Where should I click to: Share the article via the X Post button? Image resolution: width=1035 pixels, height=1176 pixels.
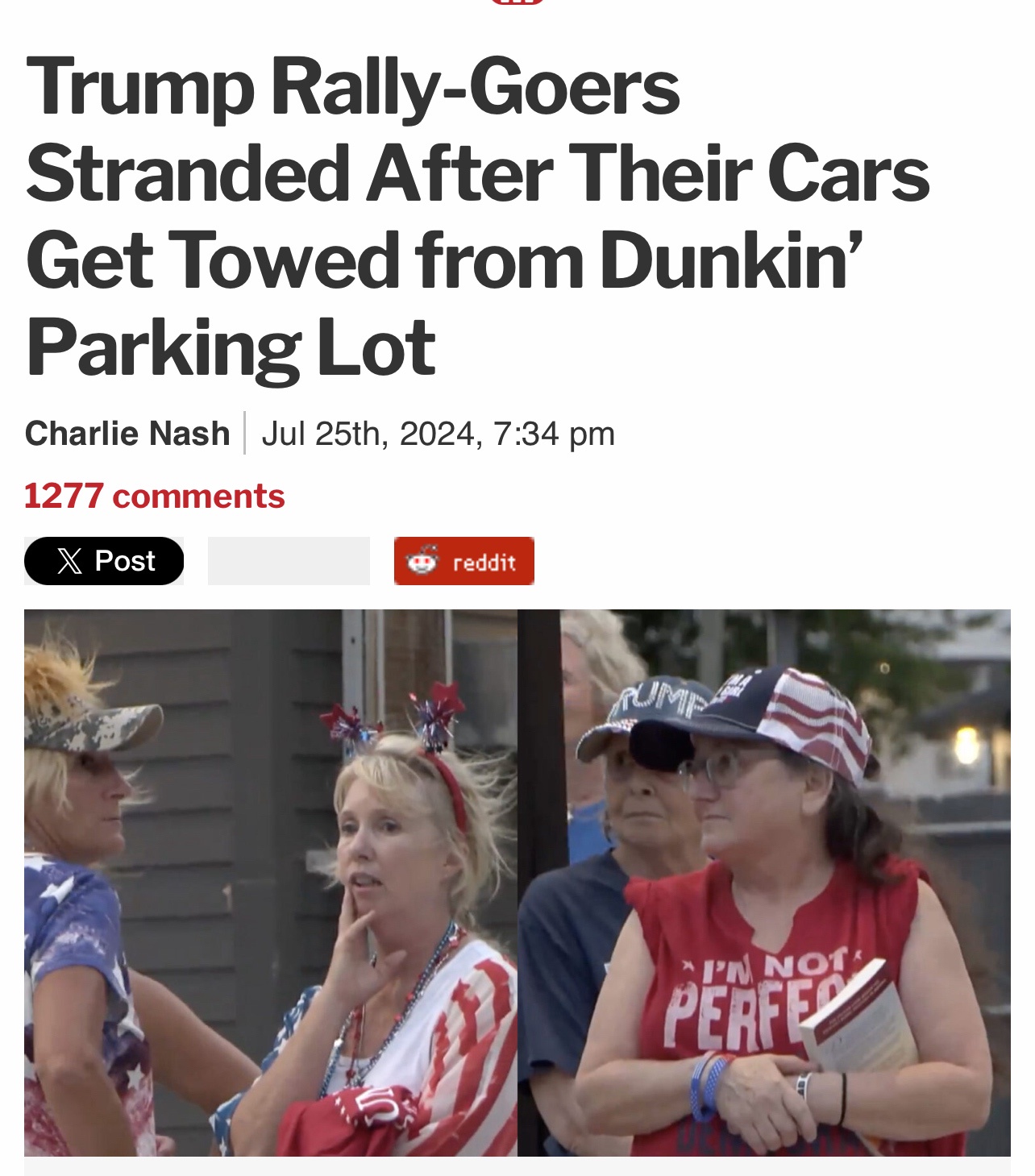(104, 561)
